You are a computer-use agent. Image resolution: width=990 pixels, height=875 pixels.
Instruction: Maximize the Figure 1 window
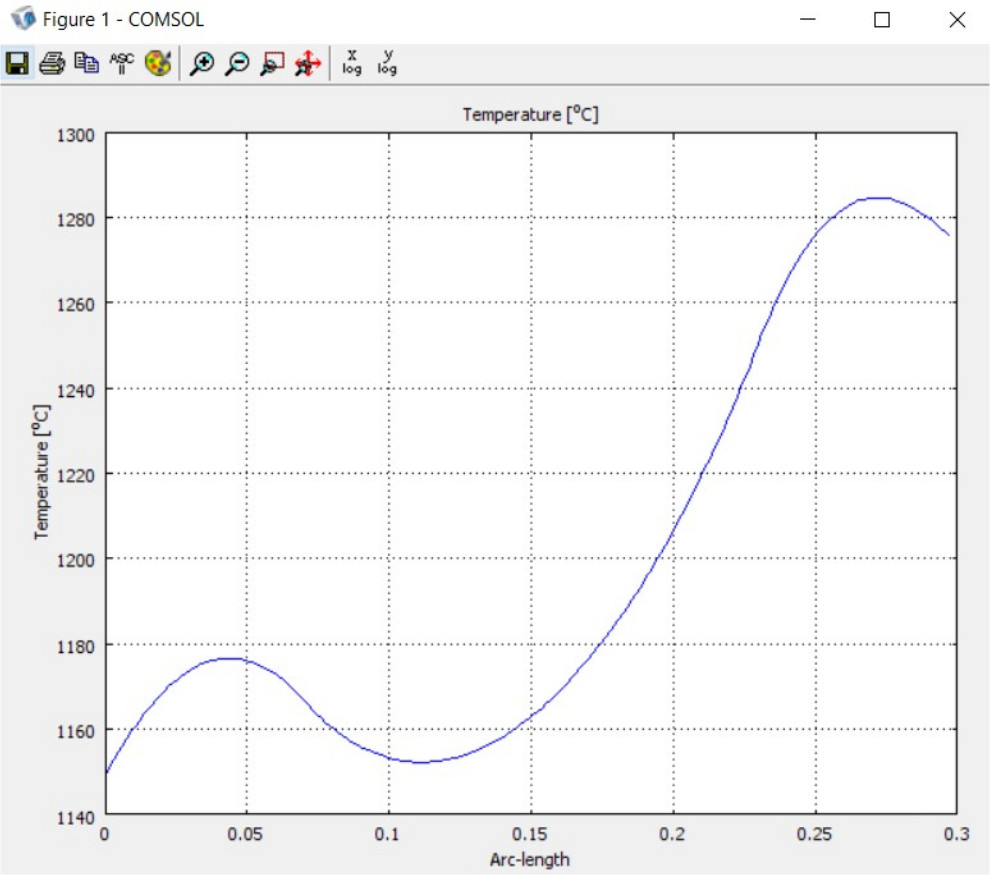[882, 20]
